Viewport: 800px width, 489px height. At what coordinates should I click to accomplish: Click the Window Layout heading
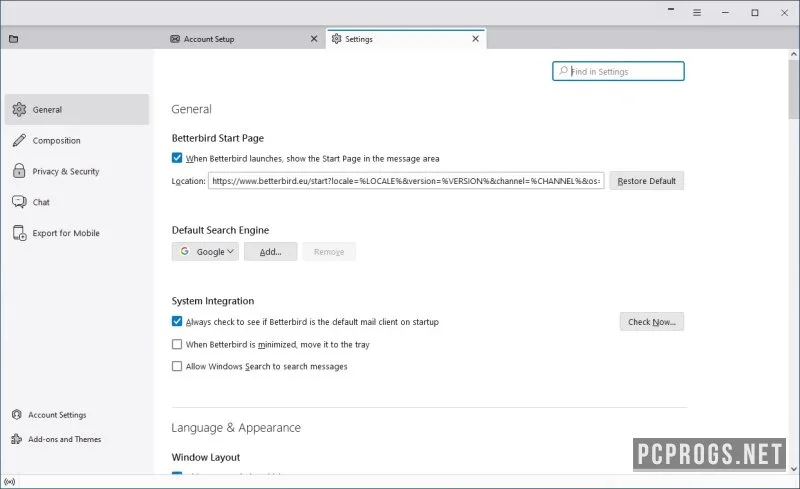[206, 457]
